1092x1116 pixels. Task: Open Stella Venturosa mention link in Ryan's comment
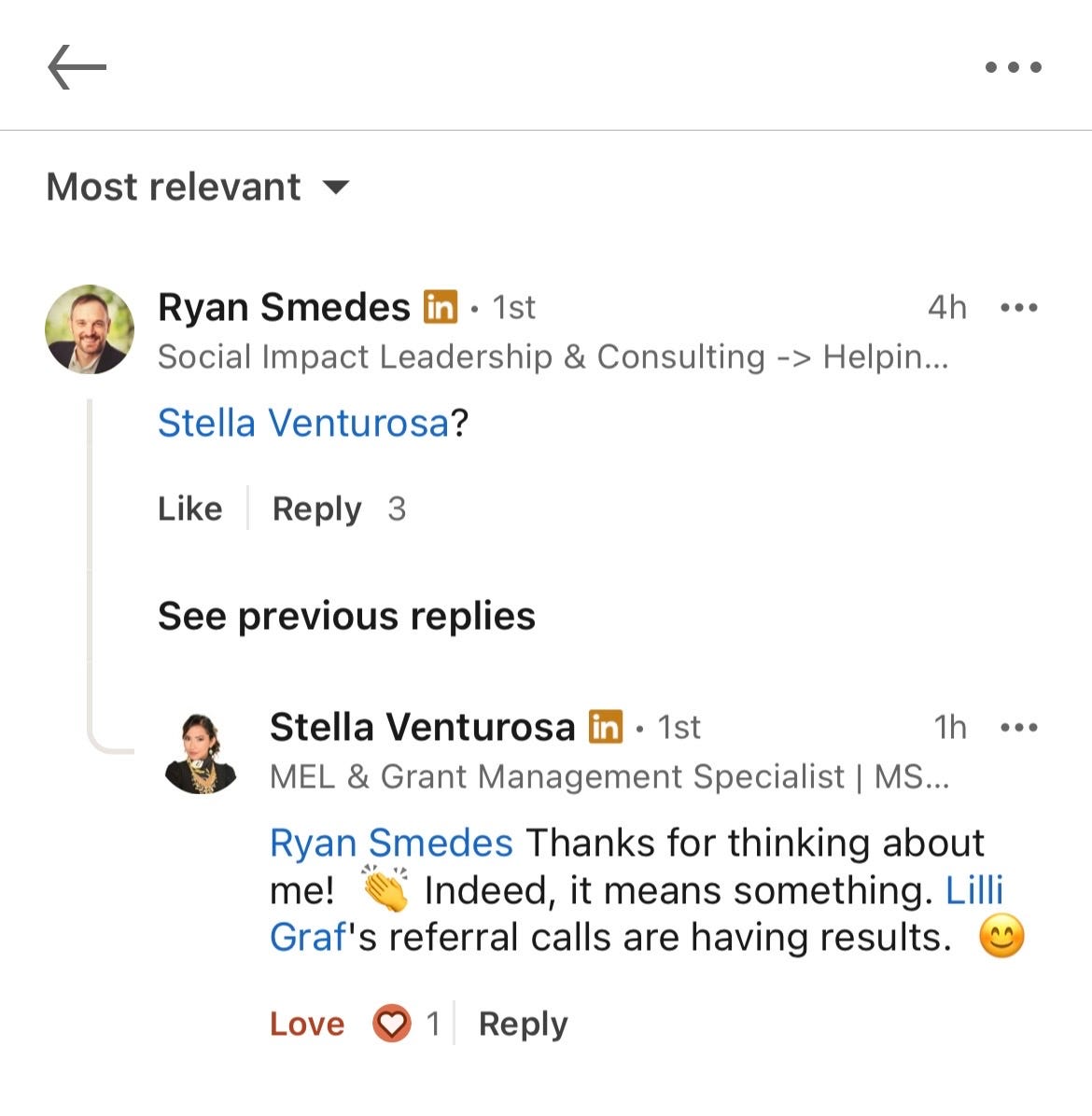click(303, 423)
